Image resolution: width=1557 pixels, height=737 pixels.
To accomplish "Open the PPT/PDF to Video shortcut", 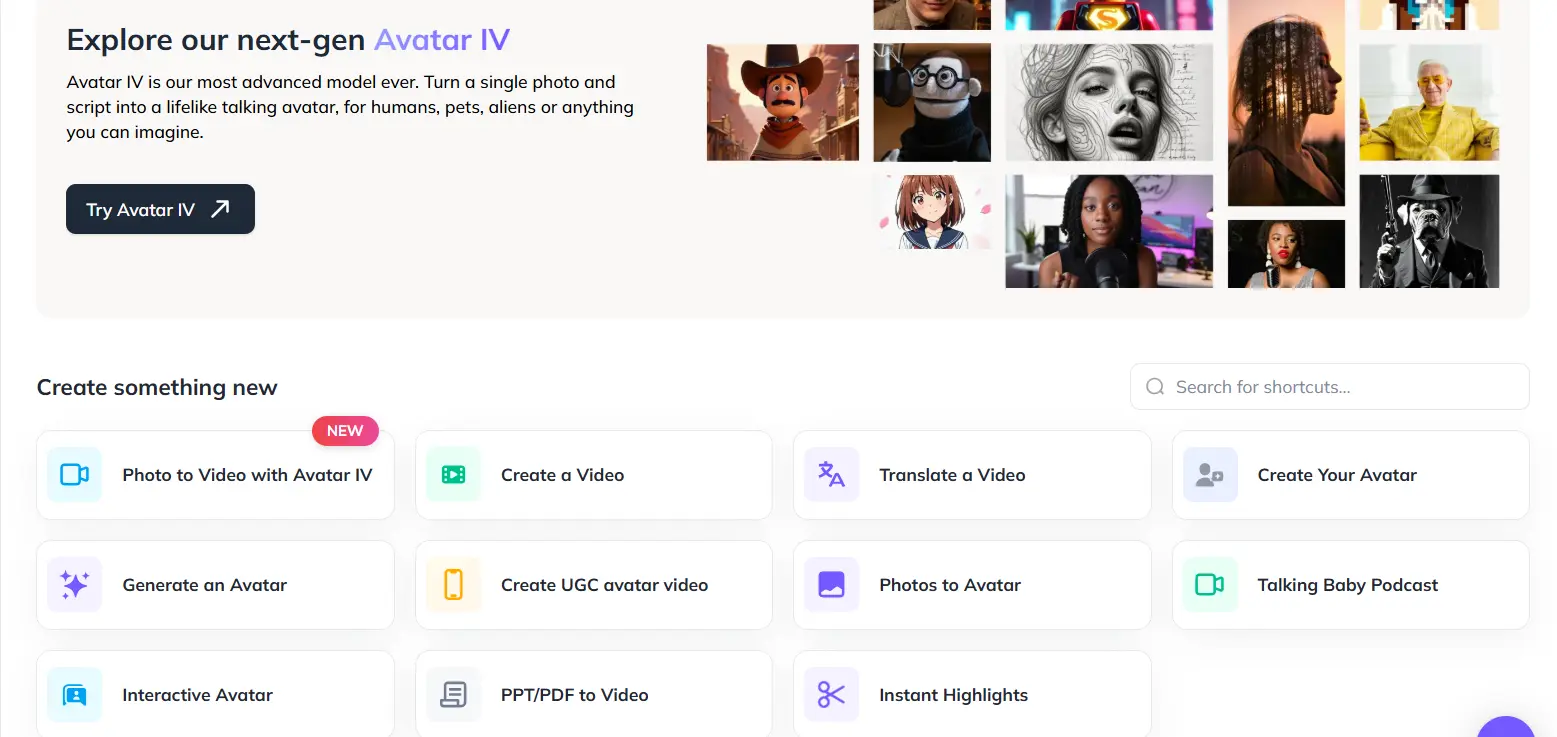I will 594,695.
